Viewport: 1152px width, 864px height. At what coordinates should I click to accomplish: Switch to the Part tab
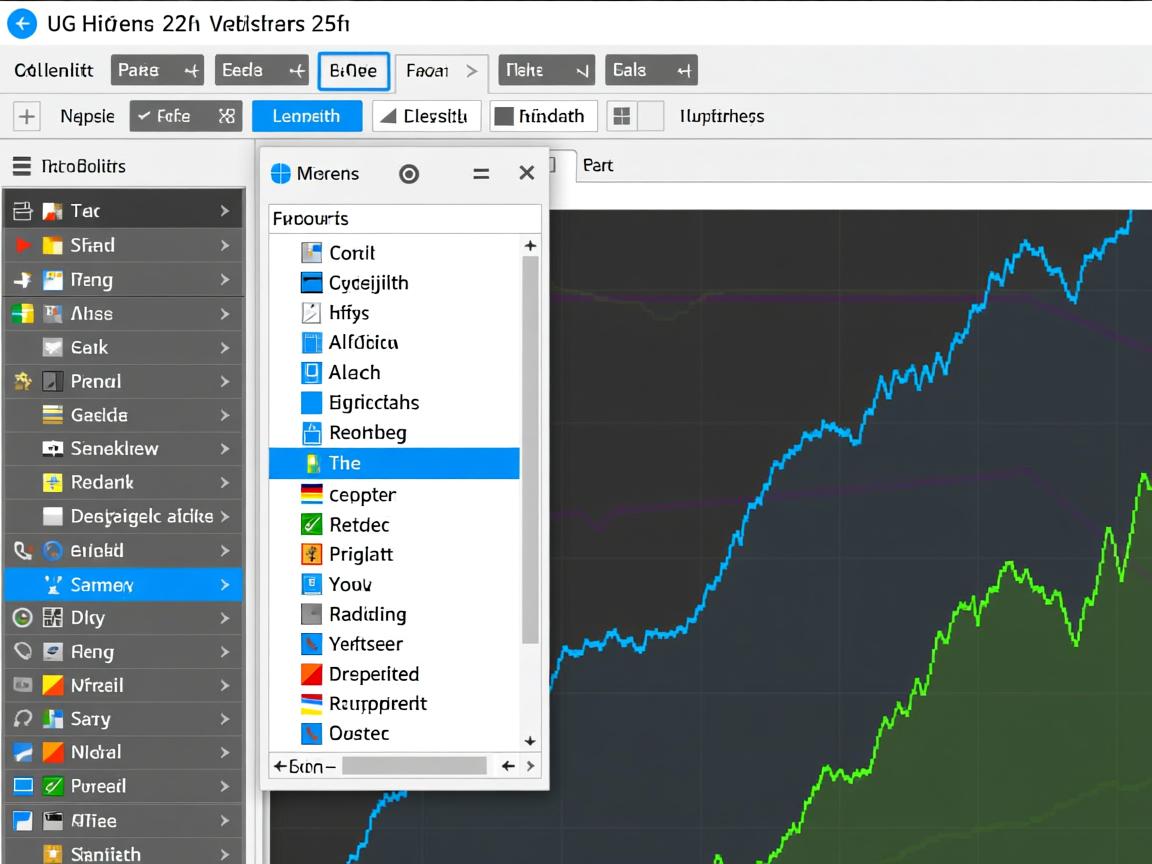(598, 166)
